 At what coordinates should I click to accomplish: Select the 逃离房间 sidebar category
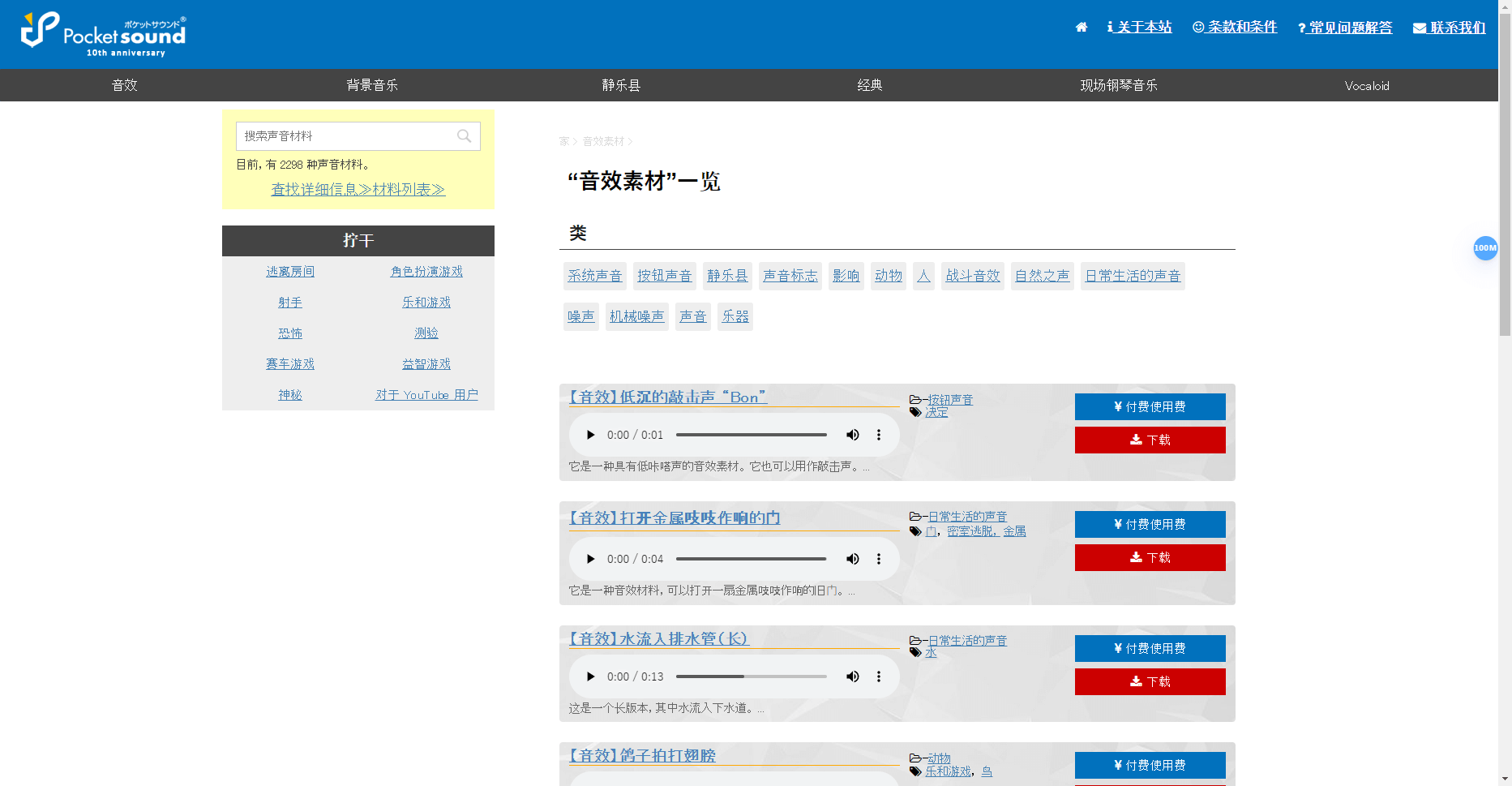[290, 272]
